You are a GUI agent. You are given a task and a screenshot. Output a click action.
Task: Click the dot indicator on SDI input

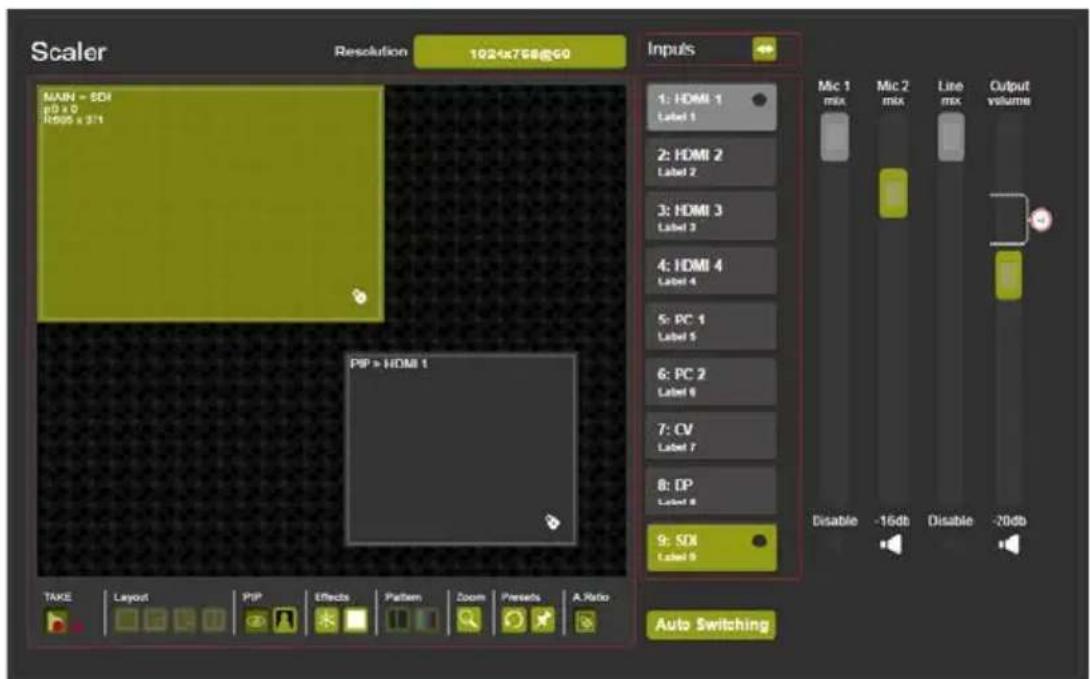tap(759, 540)
